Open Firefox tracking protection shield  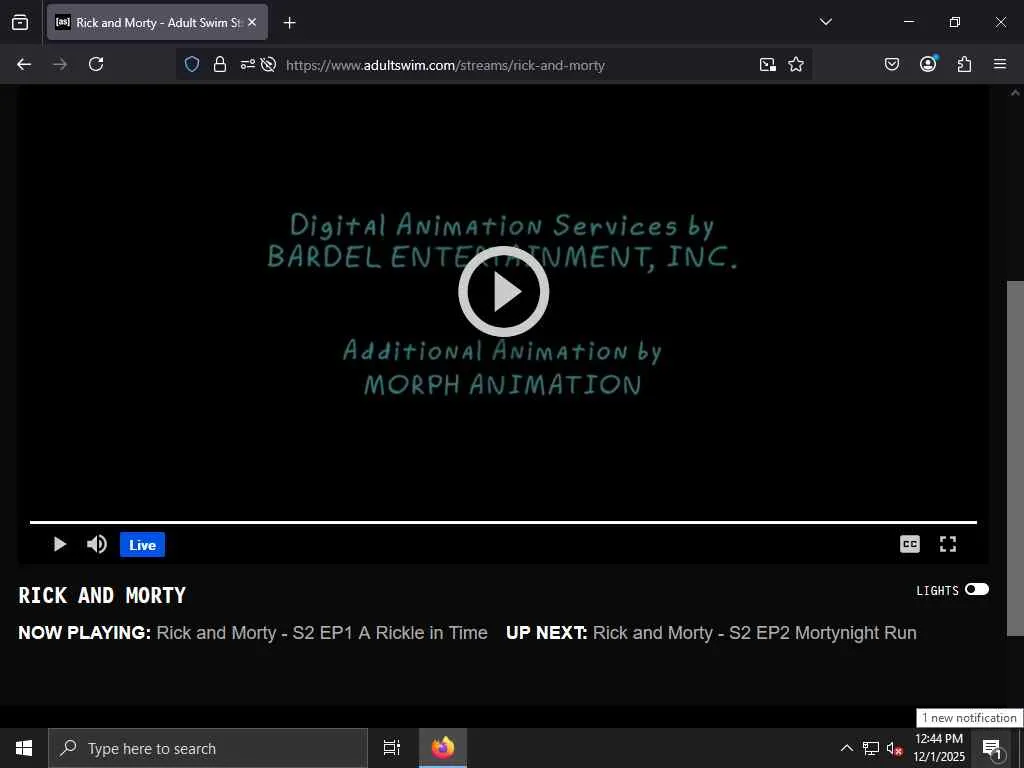tap(191, 65)
